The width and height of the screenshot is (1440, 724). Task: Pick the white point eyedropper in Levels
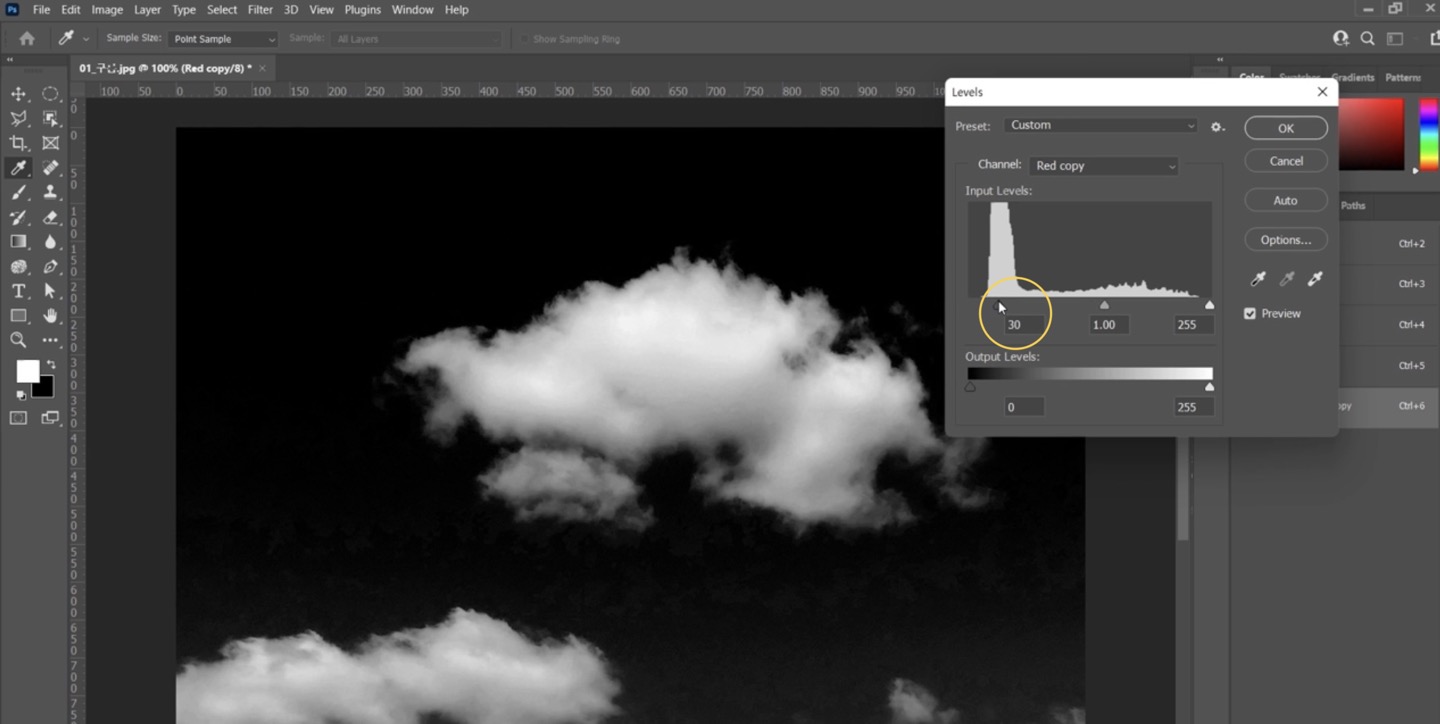(1315, 280)
